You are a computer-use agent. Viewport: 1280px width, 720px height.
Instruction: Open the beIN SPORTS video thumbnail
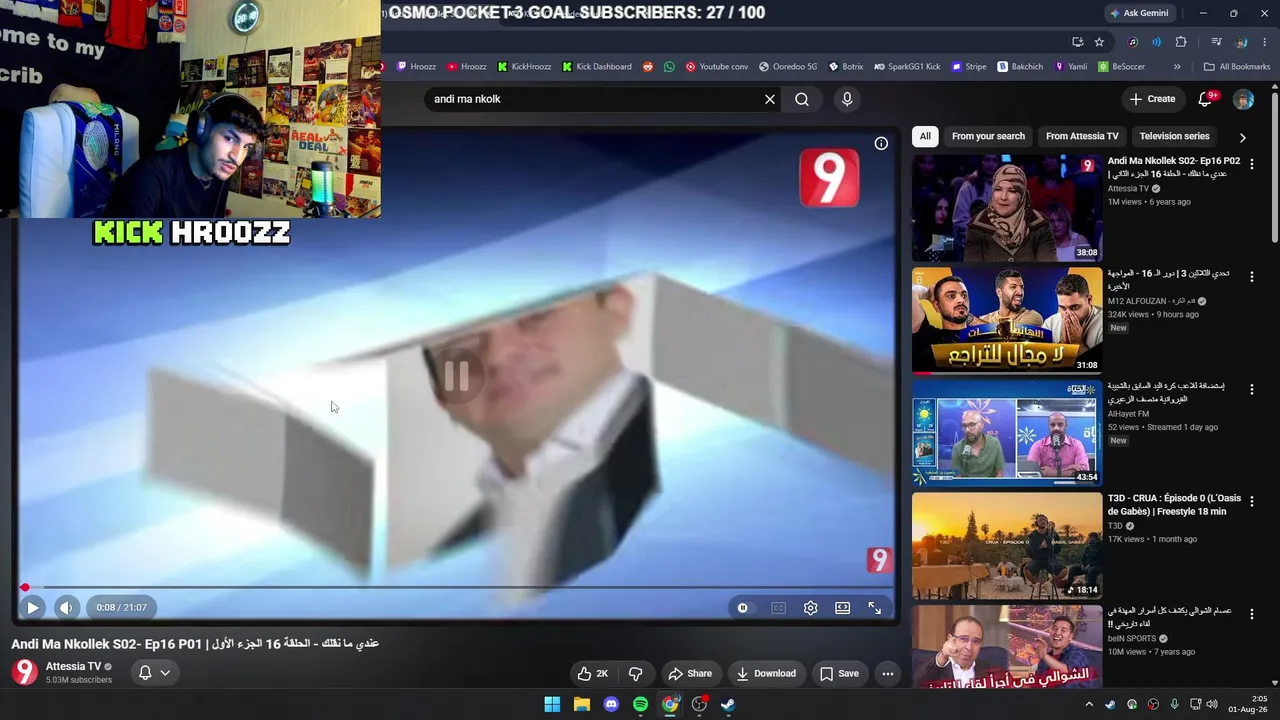pyautogui.click(x=1007, y=647)
